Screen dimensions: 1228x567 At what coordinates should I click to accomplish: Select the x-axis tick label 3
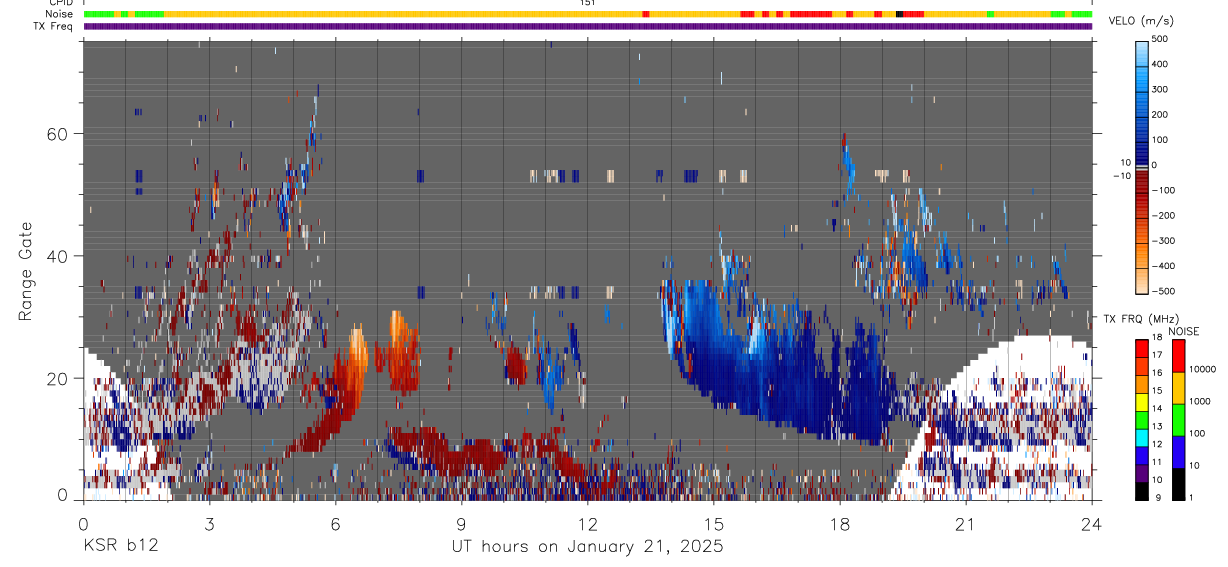pos(209,524)
